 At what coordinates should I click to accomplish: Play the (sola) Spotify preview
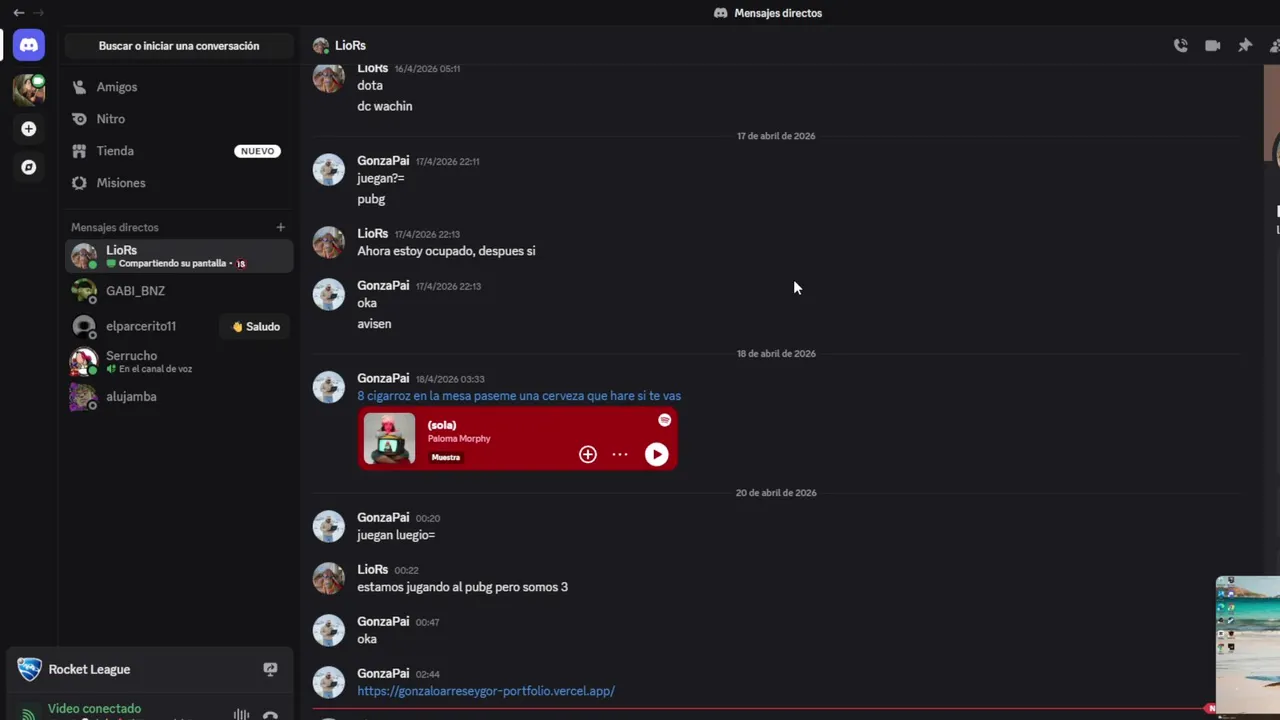point(656,454)
